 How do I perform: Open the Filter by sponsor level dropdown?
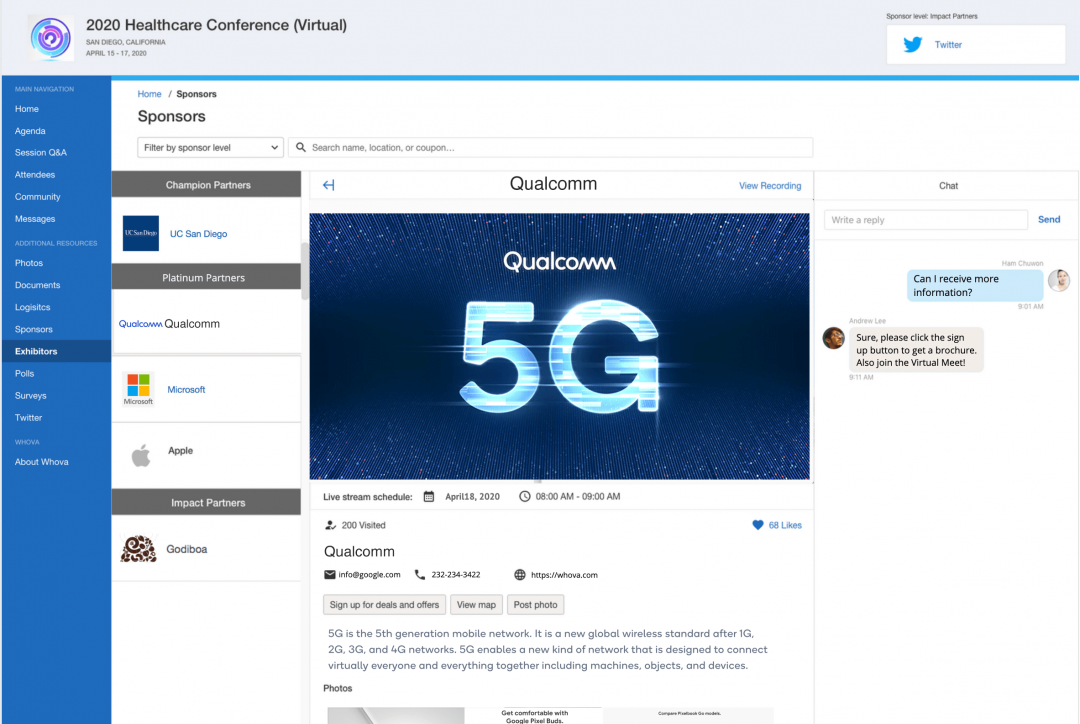[210, 147]
